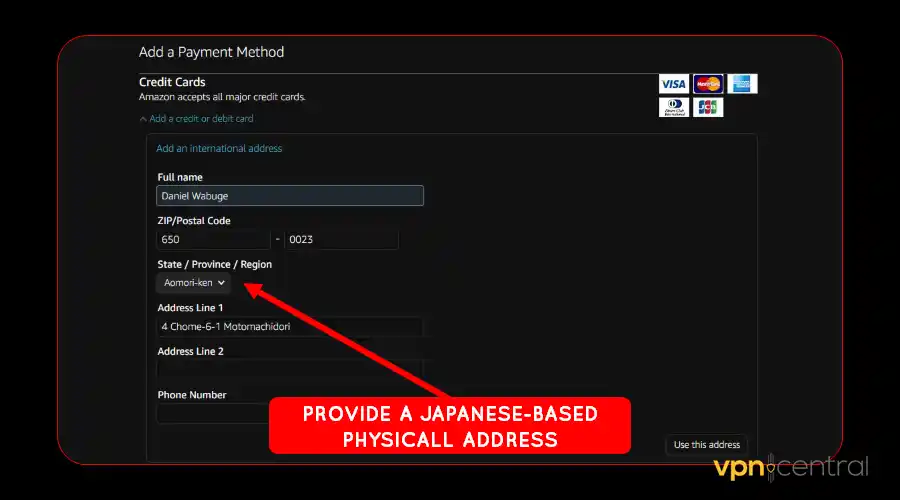The height and width of the screenshot is (500, 900).
Task: Click the Address Line 2 field
Action: [290, 370]
